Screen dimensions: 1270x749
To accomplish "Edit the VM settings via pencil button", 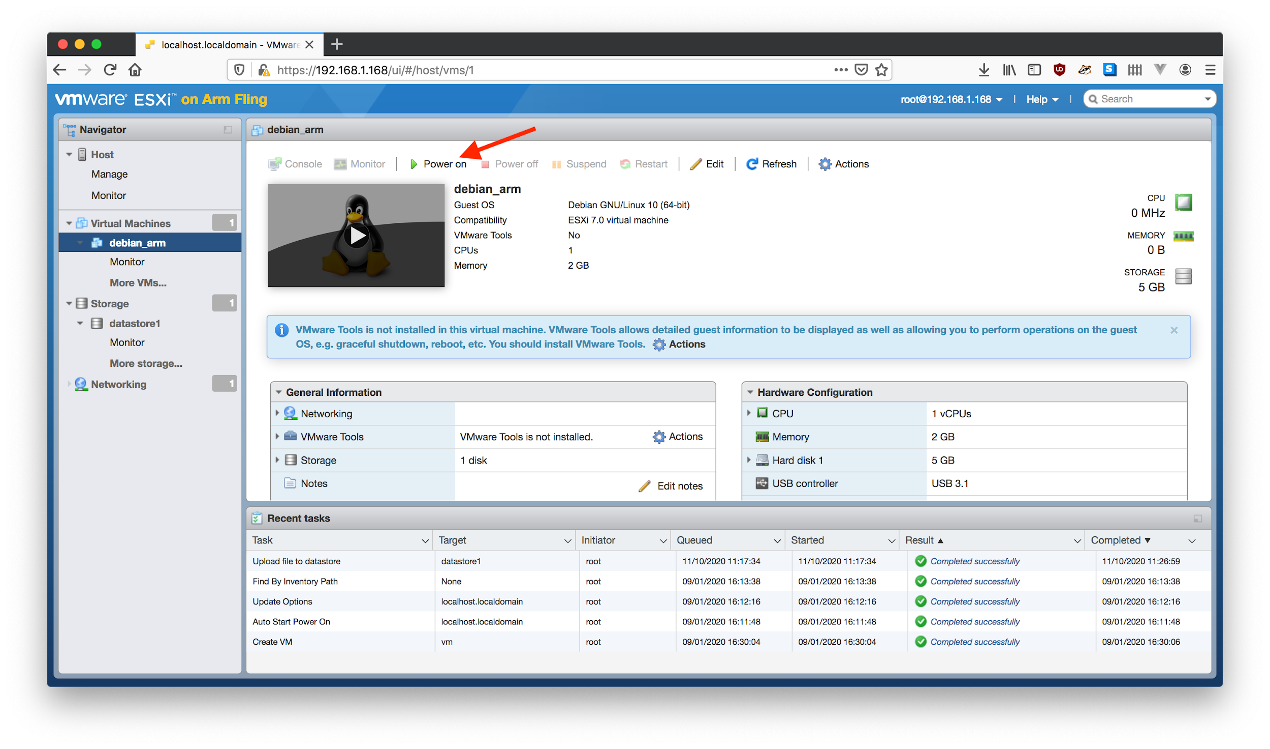I will [706, 164].
